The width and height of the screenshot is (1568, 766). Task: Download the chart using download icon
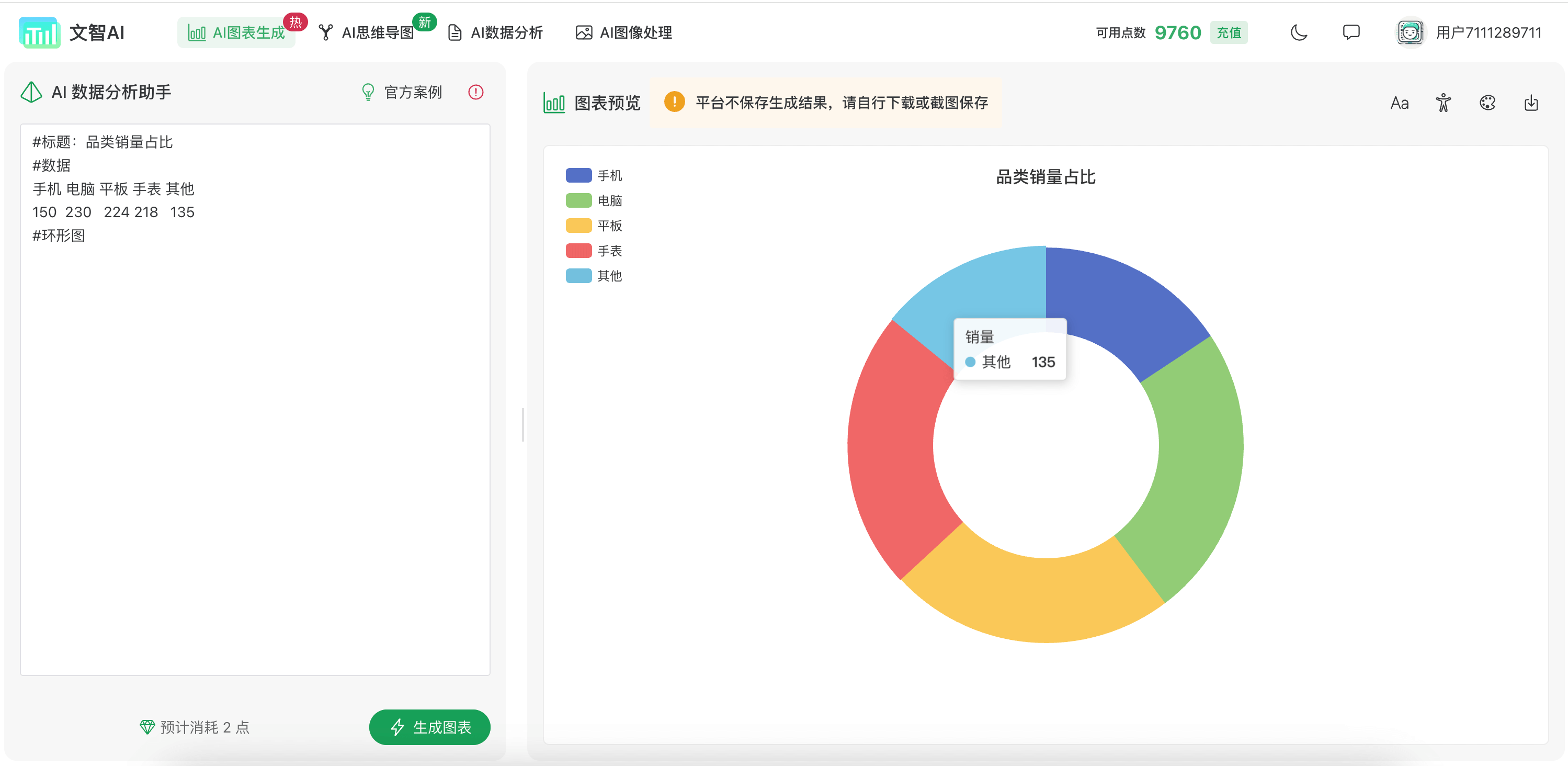point(1531,103)
